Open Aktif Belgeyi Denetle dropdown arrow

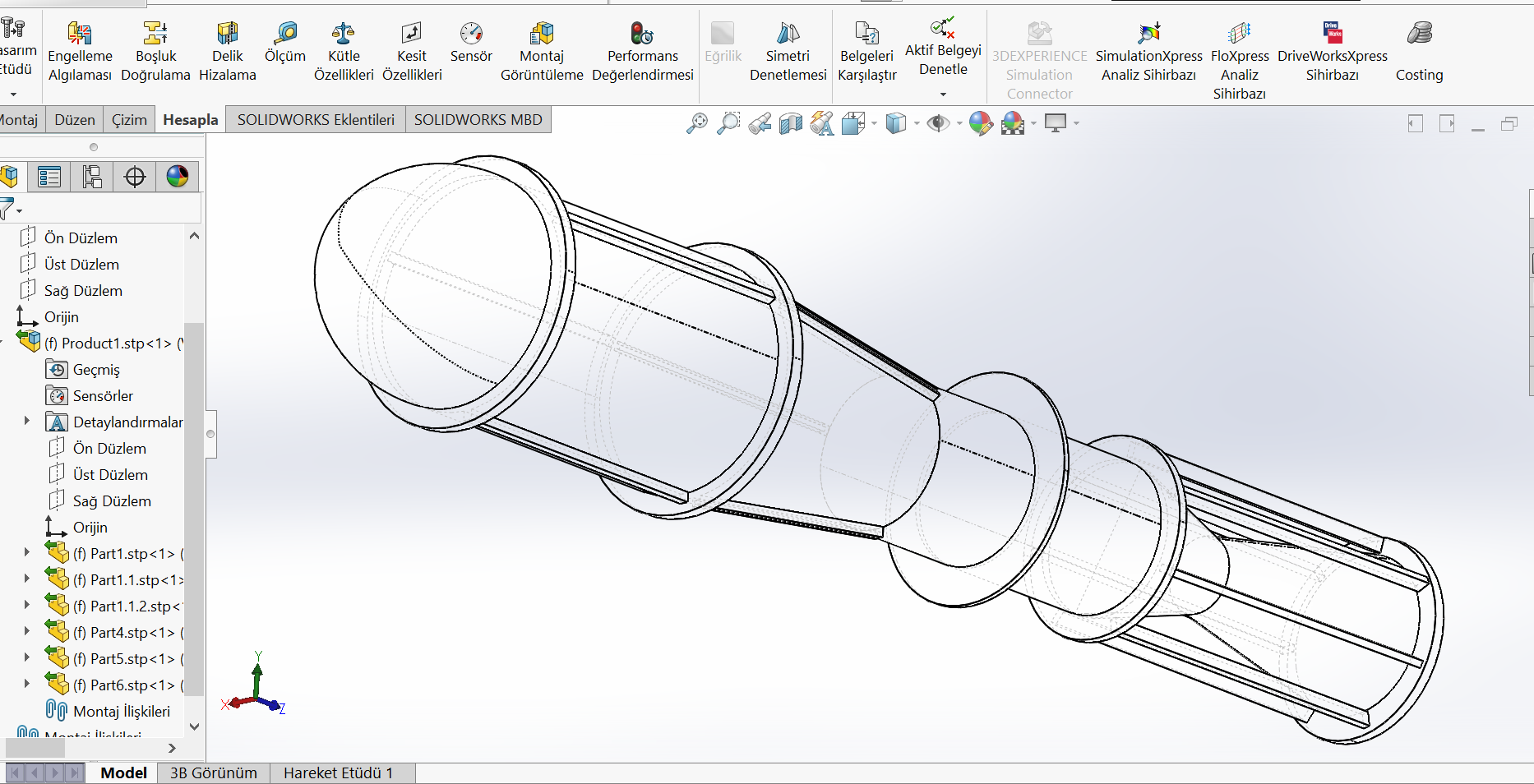(943, 94)
